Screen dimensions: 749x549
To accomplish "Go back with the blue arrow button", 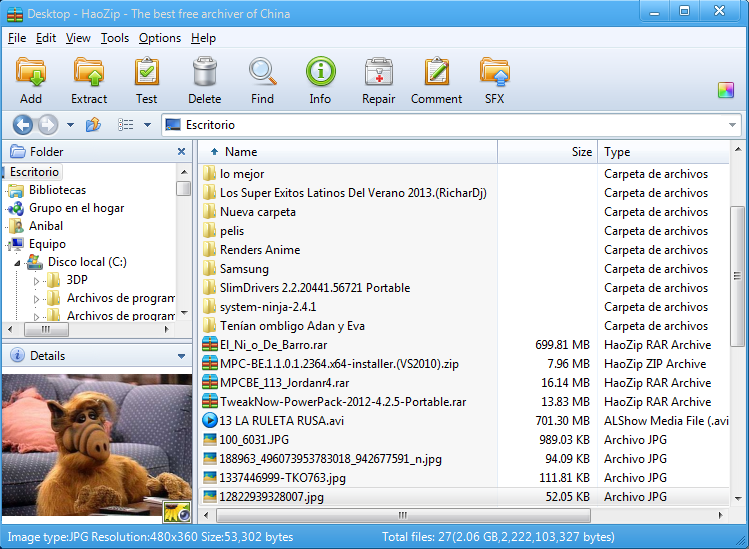I will click(22, 125).
